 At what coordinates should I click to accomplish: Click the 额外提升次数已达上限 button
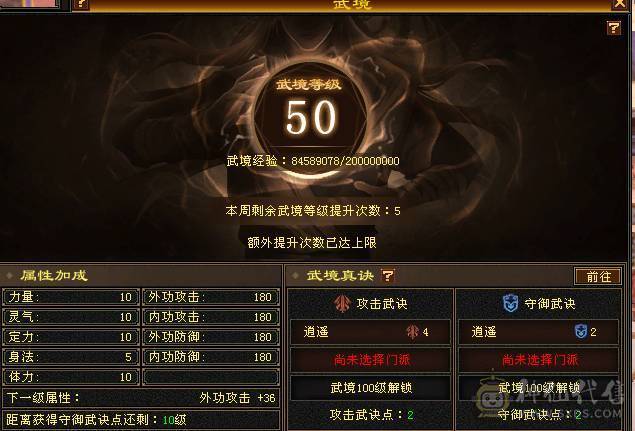(x=312, y=243)
